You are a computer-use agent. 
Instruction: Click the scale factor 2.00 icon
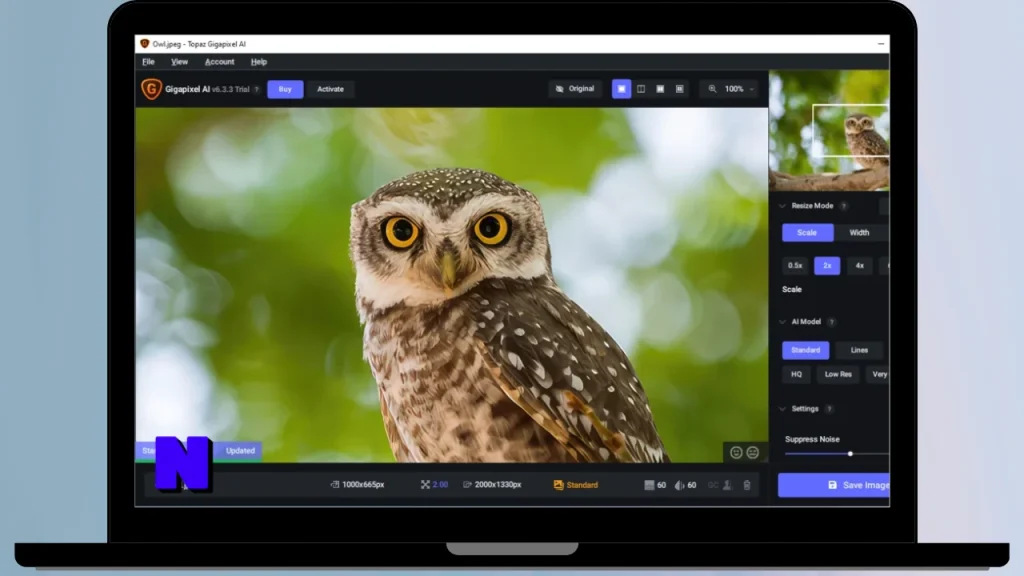click(x=425, y=485)
